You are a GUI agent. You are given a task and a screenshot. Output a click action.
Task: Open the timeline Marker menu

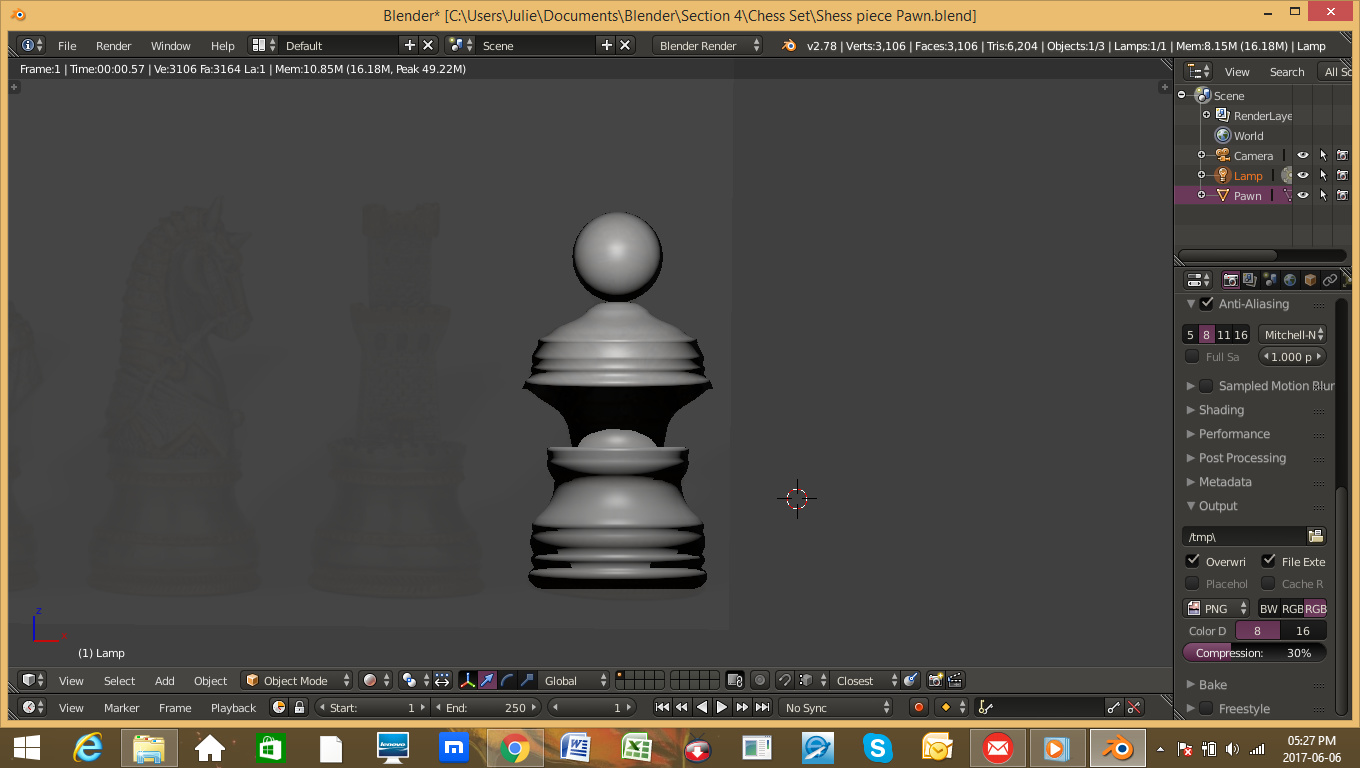click(122, 707)
